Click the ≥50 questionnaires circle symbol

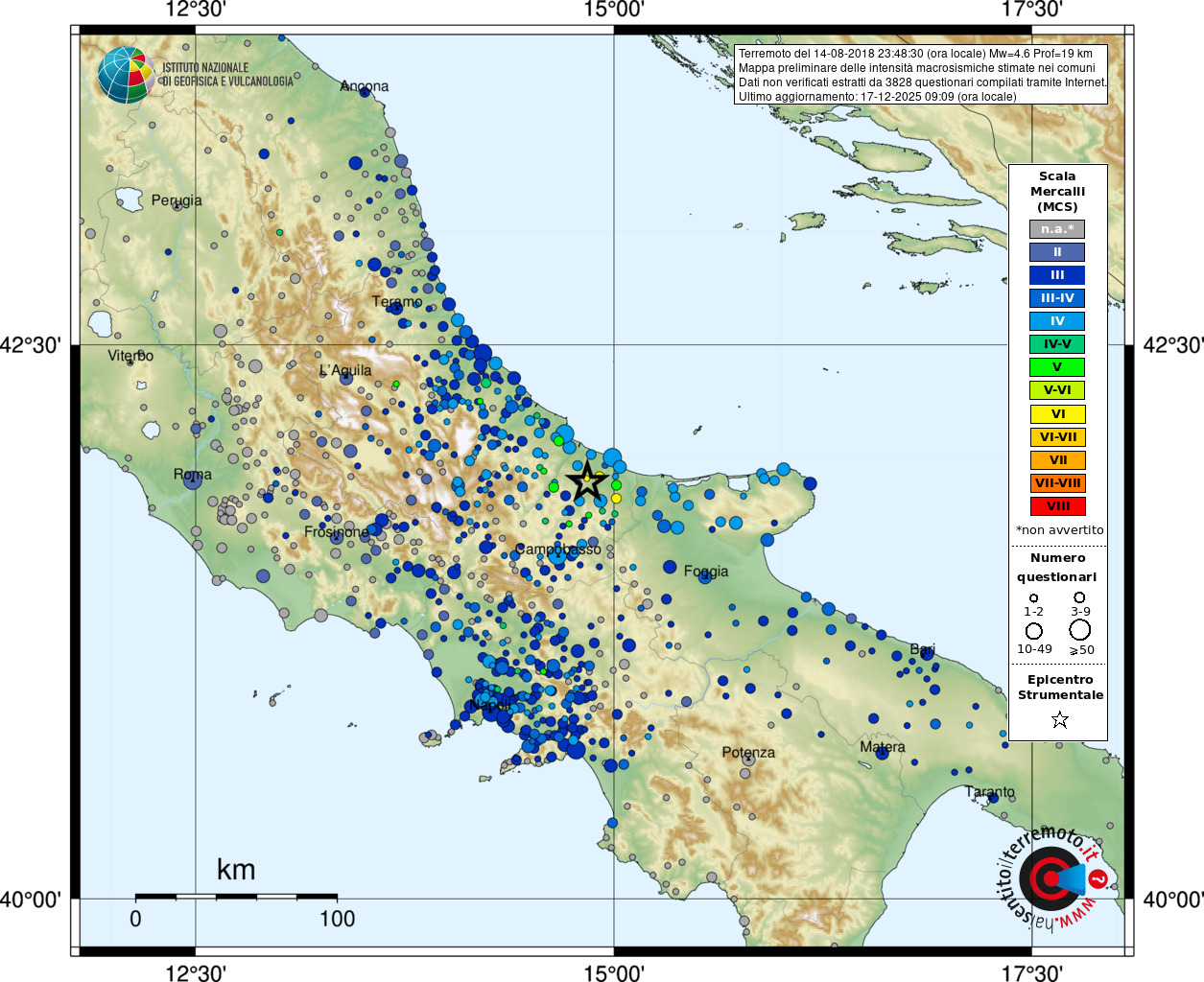pyautogui.click(x=1080, y=630)
